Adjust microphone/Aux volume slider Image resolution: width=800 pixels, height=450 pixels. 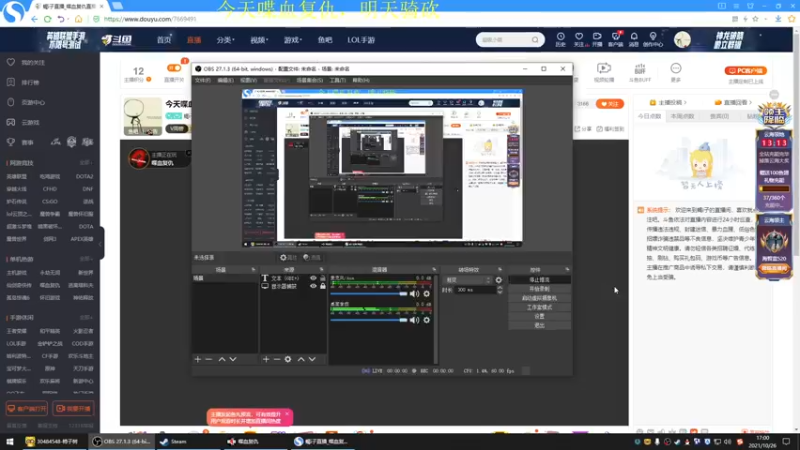[369, 294]
